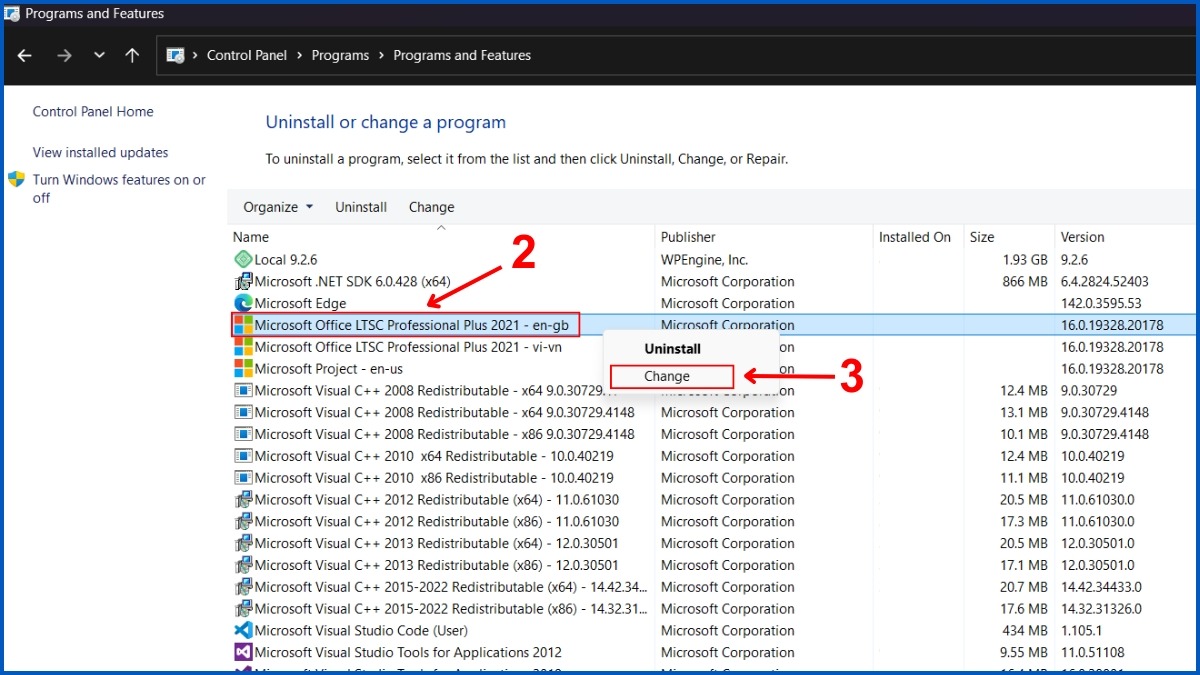Click the Back navigation arrow
This screenshot has width=1200, height=675.
(25, 56)
